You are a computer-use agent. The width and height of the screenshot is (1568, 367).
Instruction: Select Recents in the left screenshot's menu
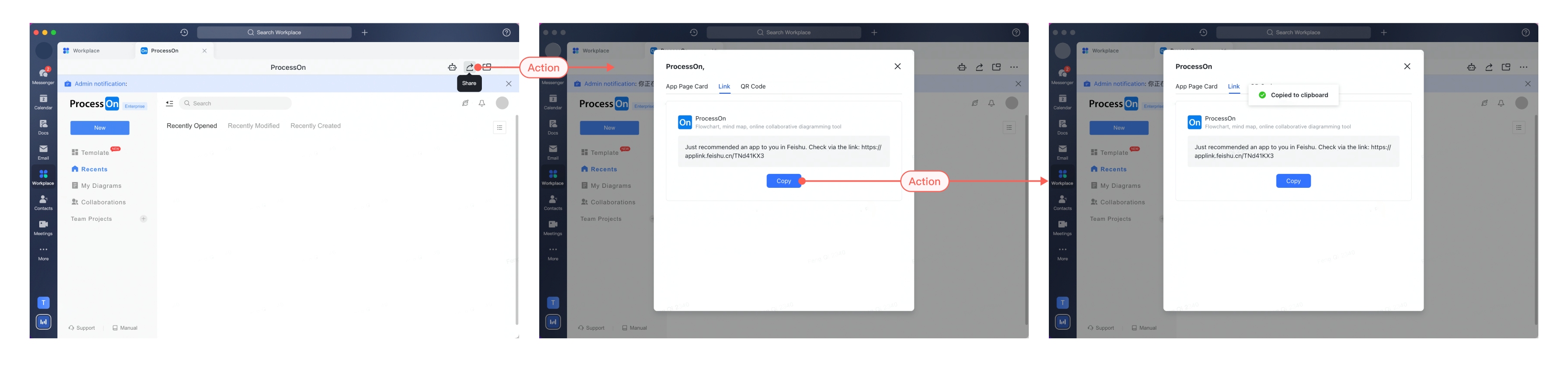89,169
